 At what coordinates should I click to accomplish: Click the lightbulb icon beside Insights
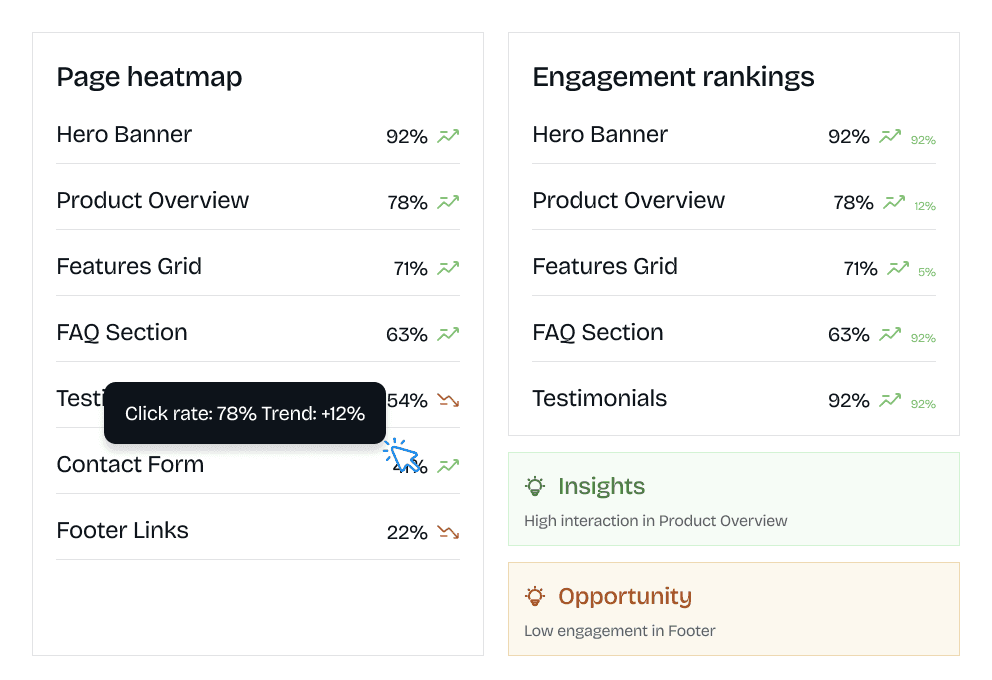[x=535, y=487]
